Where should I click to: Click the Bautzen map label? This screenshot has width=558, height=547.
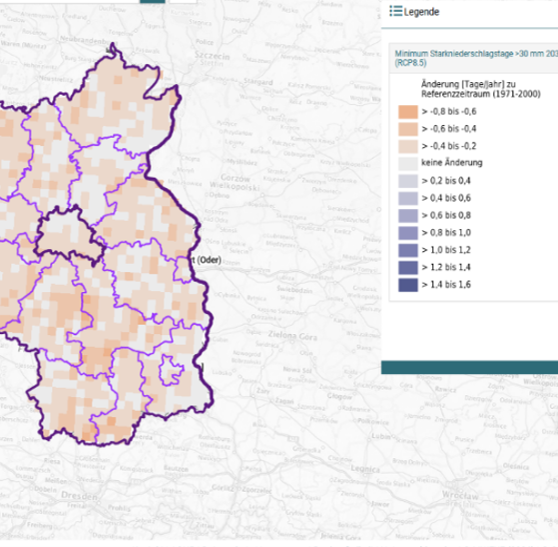click(x=176, y=469)
